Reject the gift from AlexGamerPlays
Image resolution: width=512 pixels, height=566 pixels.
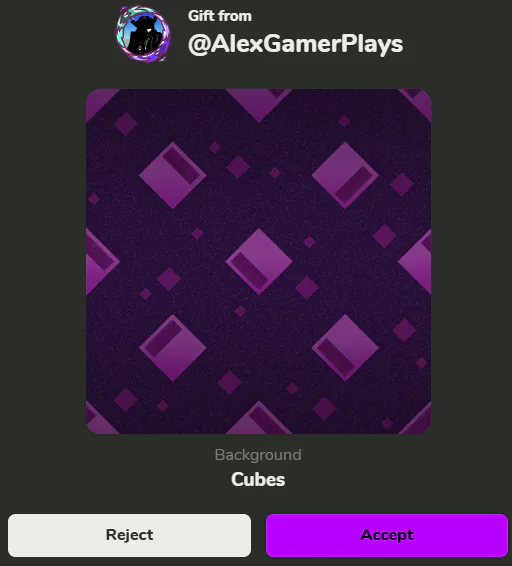[129, 535]
